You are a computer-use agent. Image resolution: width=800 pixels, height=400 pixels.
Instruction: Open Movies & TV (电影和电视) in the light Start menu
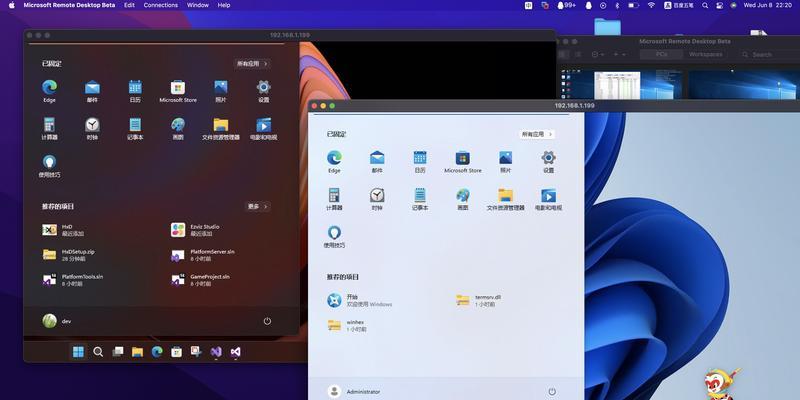[548, 199]
